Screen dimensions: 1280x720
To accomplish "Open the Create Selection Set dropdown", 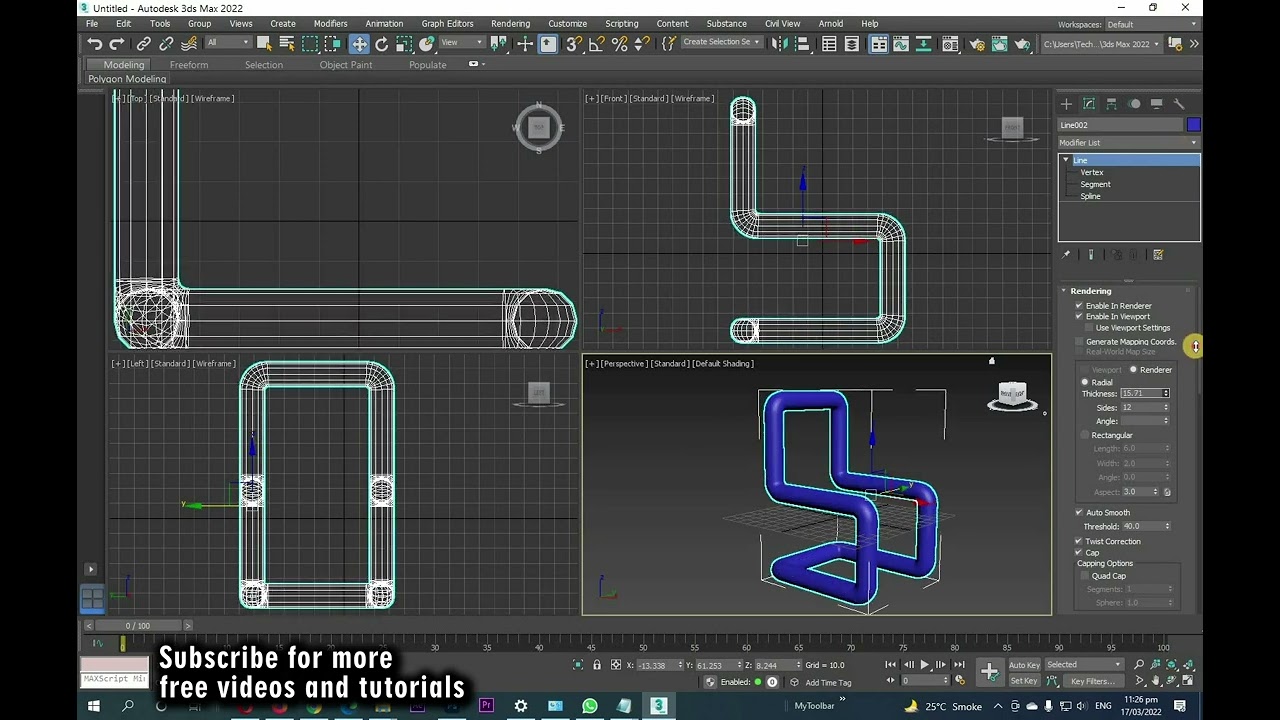I will point(721,43).
